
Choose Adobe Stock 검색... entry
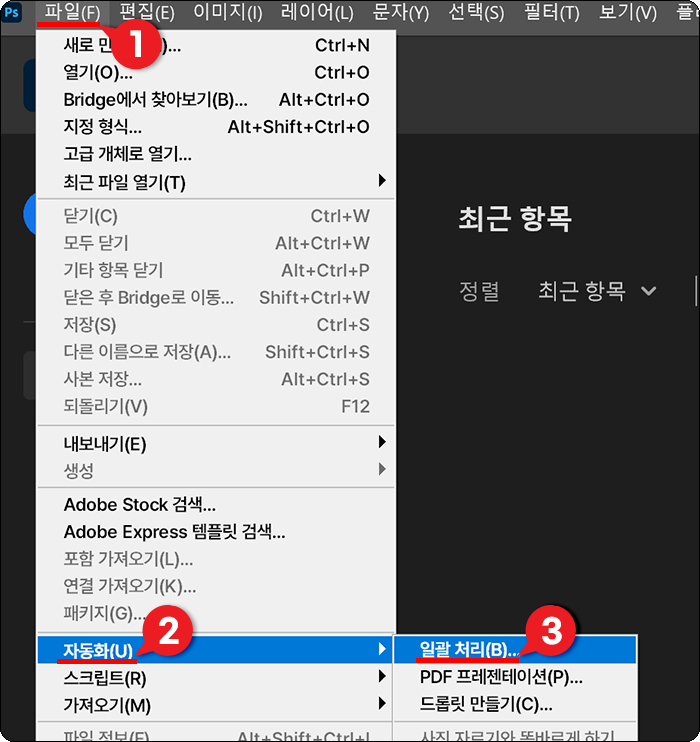(216, 505)
